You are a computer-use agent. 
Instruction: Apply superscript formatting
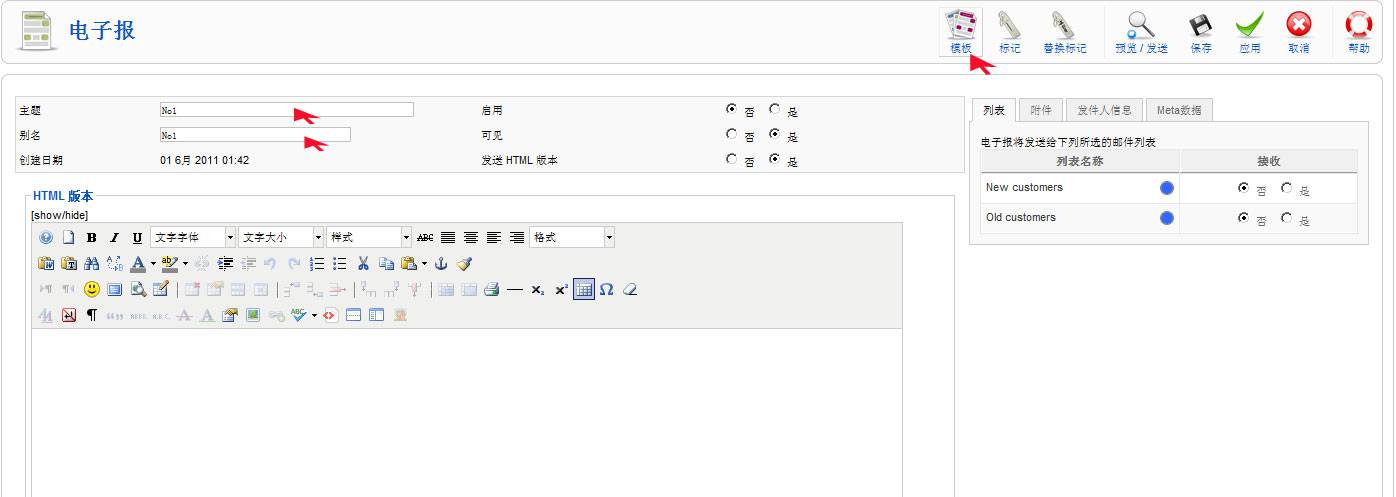pyautogui.click(x=562, y=290)
